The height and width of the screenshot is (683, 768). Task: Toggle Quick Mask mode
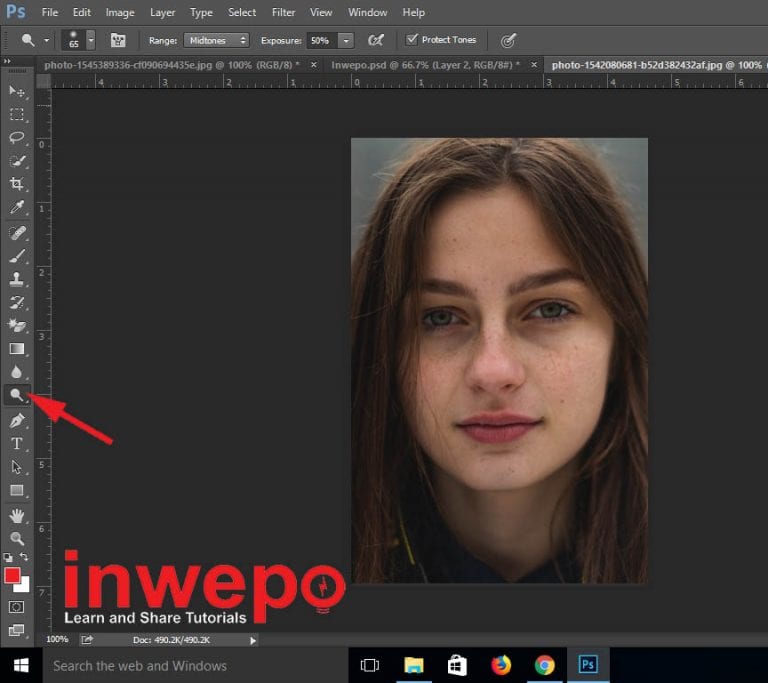(x=16, y=607)
